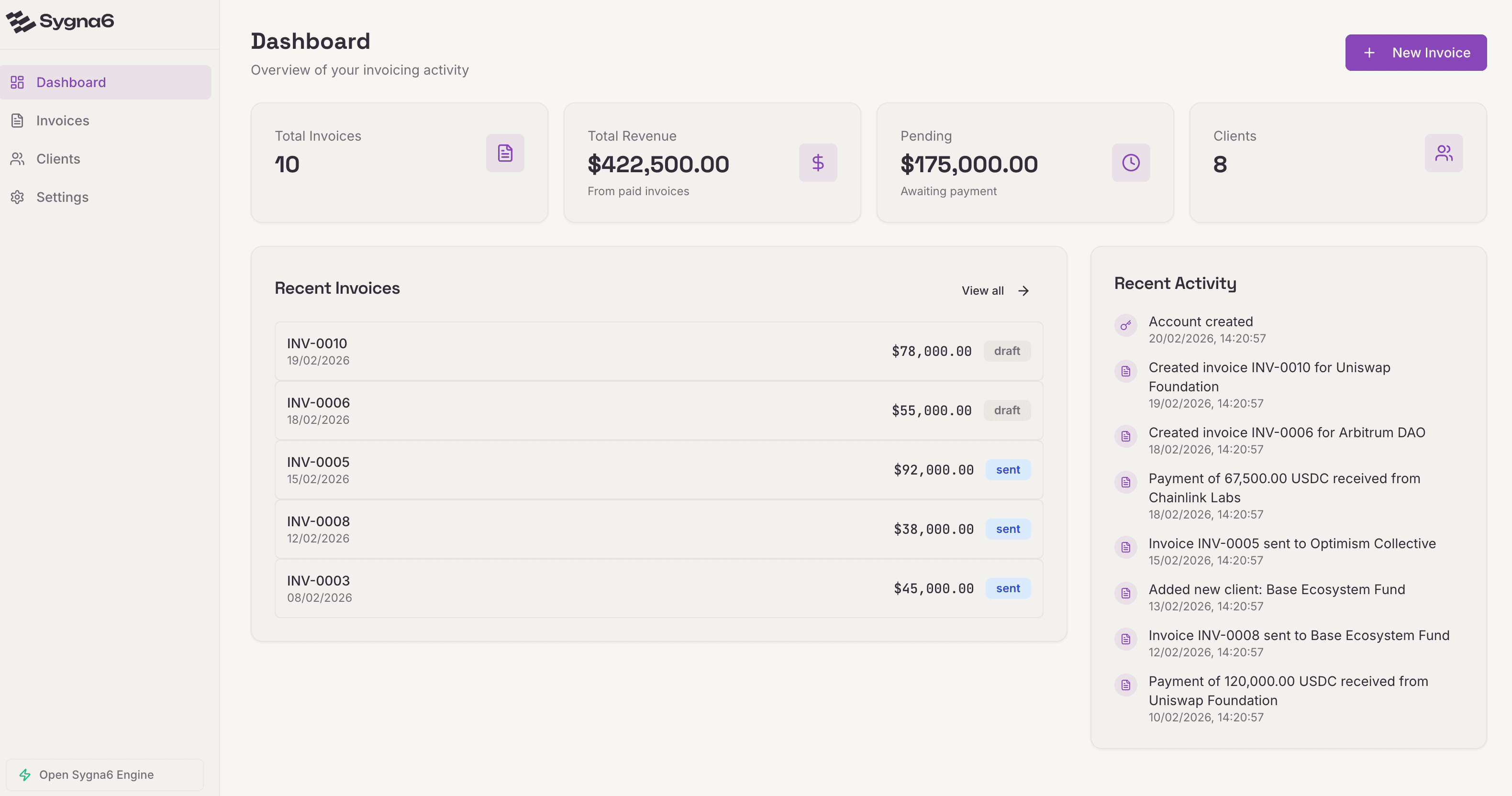Open the Dashboard grid icon in sidebar
1512x796 pixels.
coord(17,82)
